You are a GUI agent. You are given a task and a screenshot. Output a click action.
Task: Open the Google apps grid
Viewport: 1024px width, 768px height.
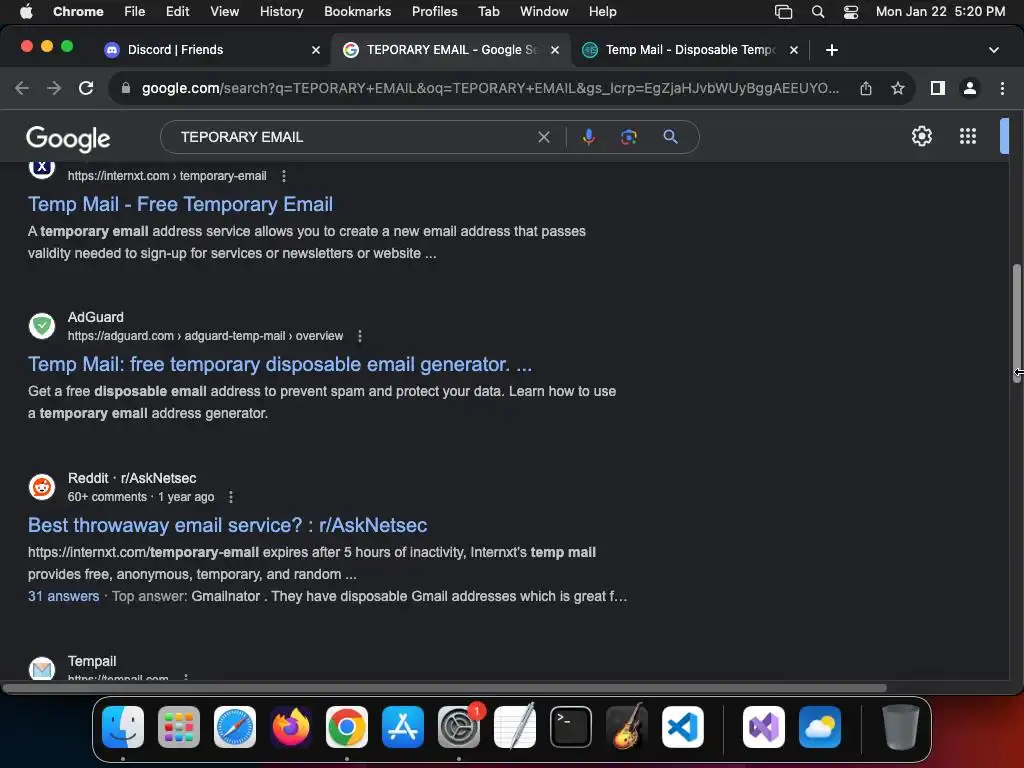968,136
